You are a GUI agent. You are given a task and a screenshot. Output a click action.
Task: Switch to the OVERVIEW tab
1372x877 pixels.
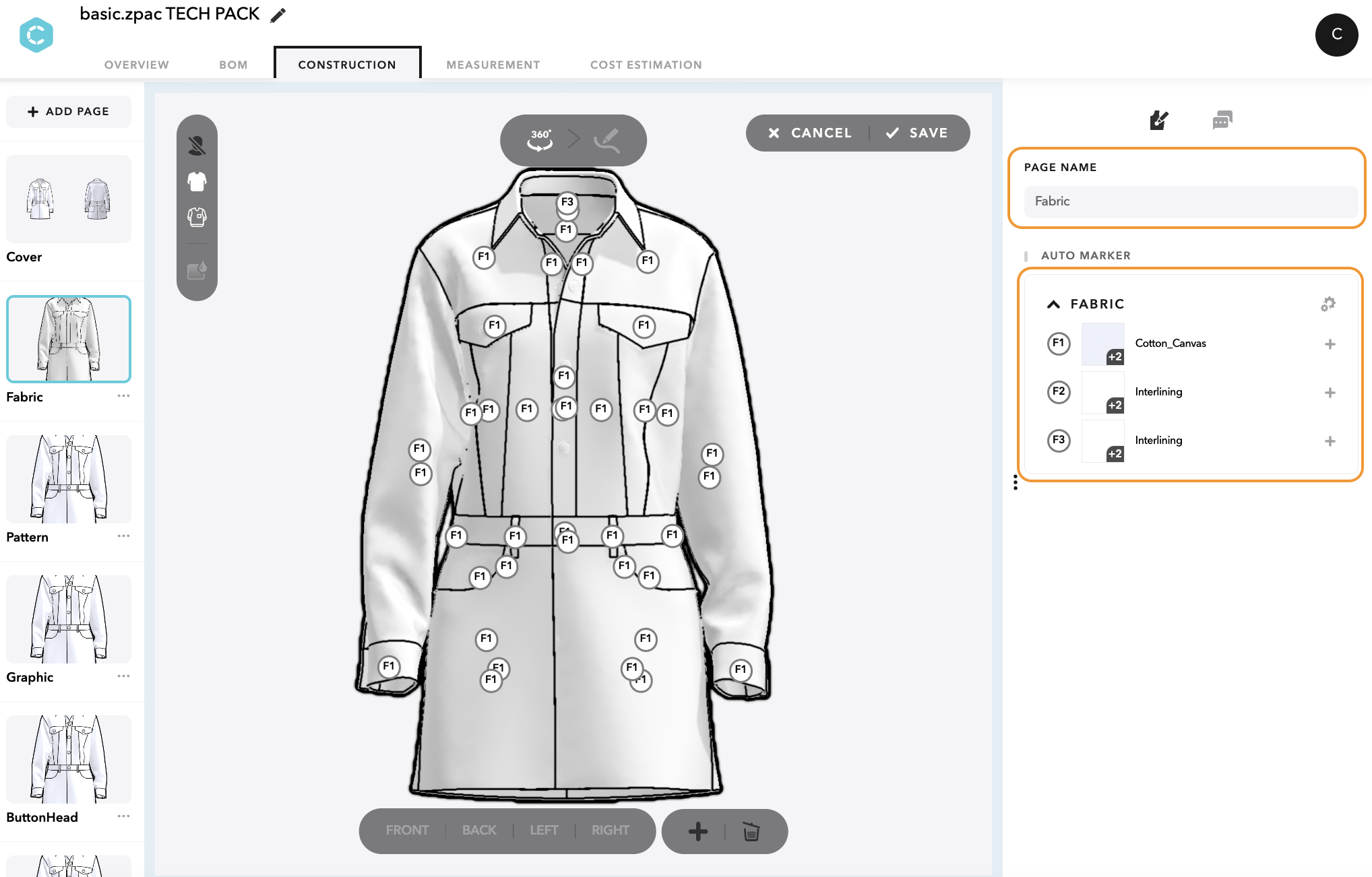pos(137,65)
